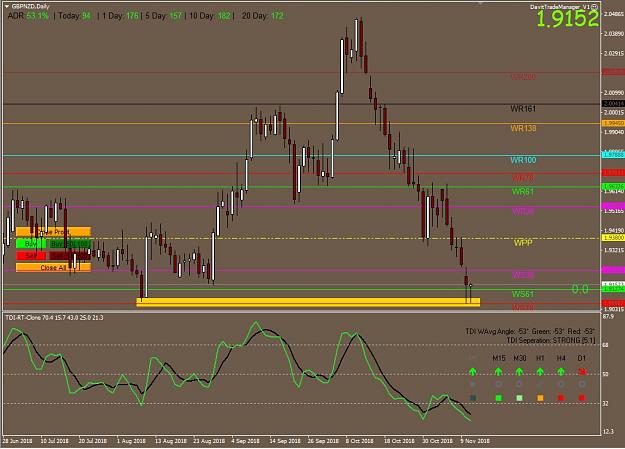This screenshot has width=625, height=449.
Task: Click the 9 Nov 2018 date marker
Action: [x=475, y=441]
